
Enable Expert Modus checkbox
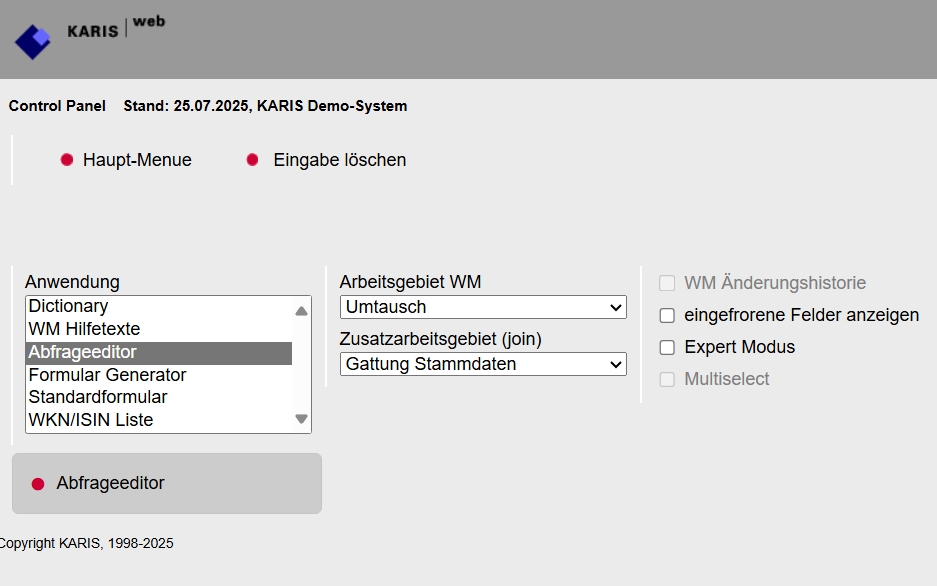[x=667, y=347]
